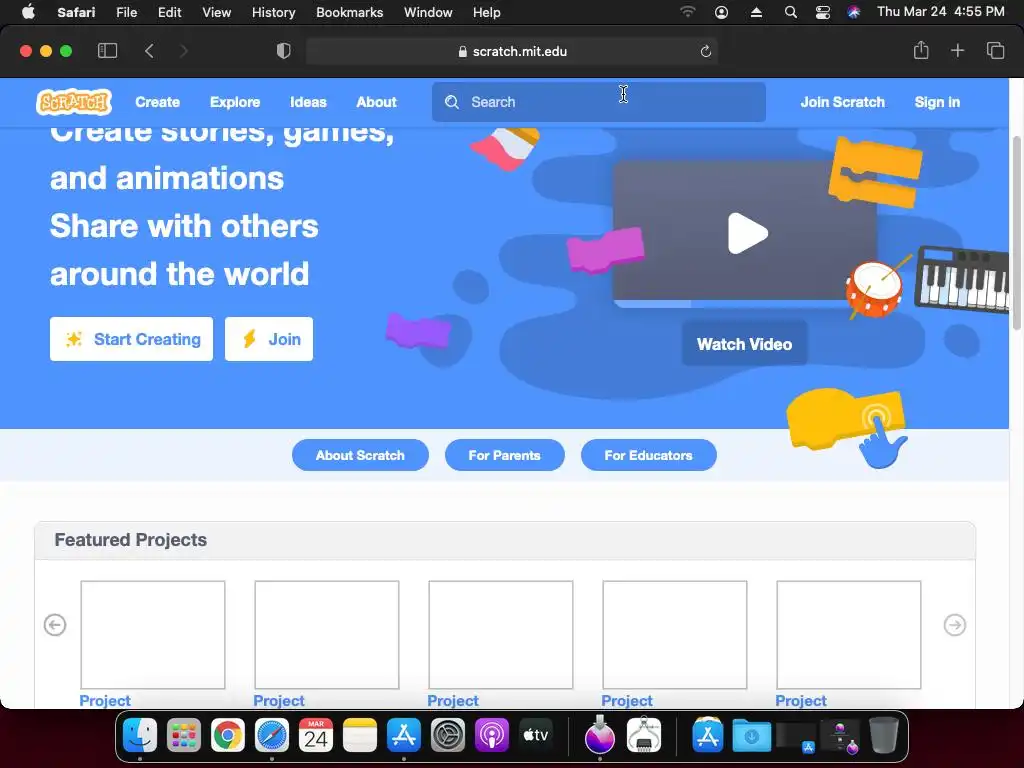Activate Siri from menu bar
Viewport: 1024px width, 768px height.
pos(854,12)
